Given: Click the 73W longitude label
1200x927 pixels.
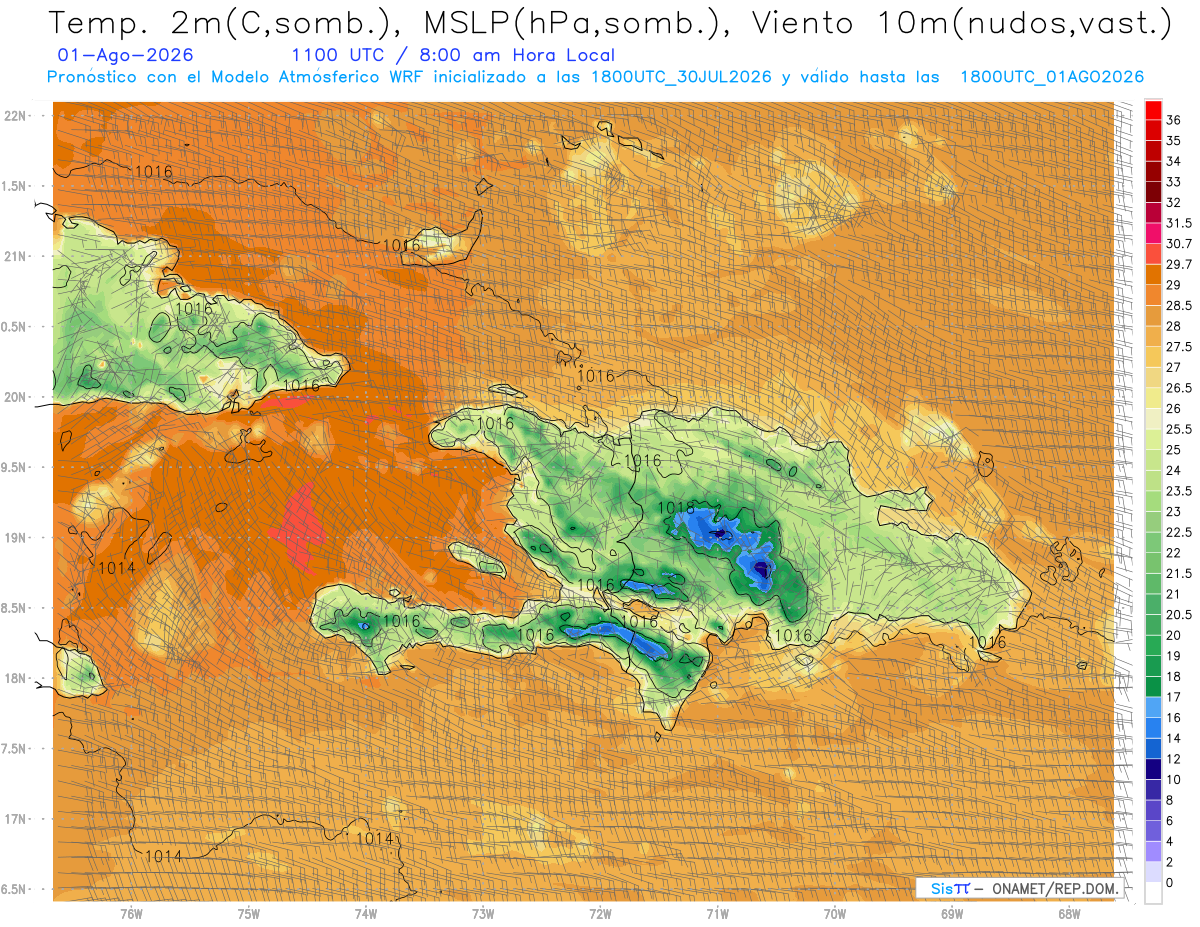Looking at the screenshot, I should point(483,914).
